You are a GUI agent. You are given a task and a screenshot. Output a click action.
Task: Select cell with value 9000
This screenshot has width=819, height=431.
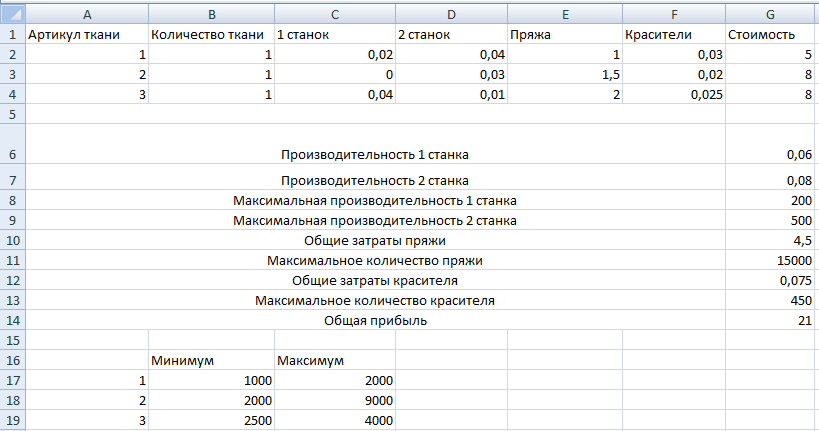pyautogui.click(x=335, y=400)
